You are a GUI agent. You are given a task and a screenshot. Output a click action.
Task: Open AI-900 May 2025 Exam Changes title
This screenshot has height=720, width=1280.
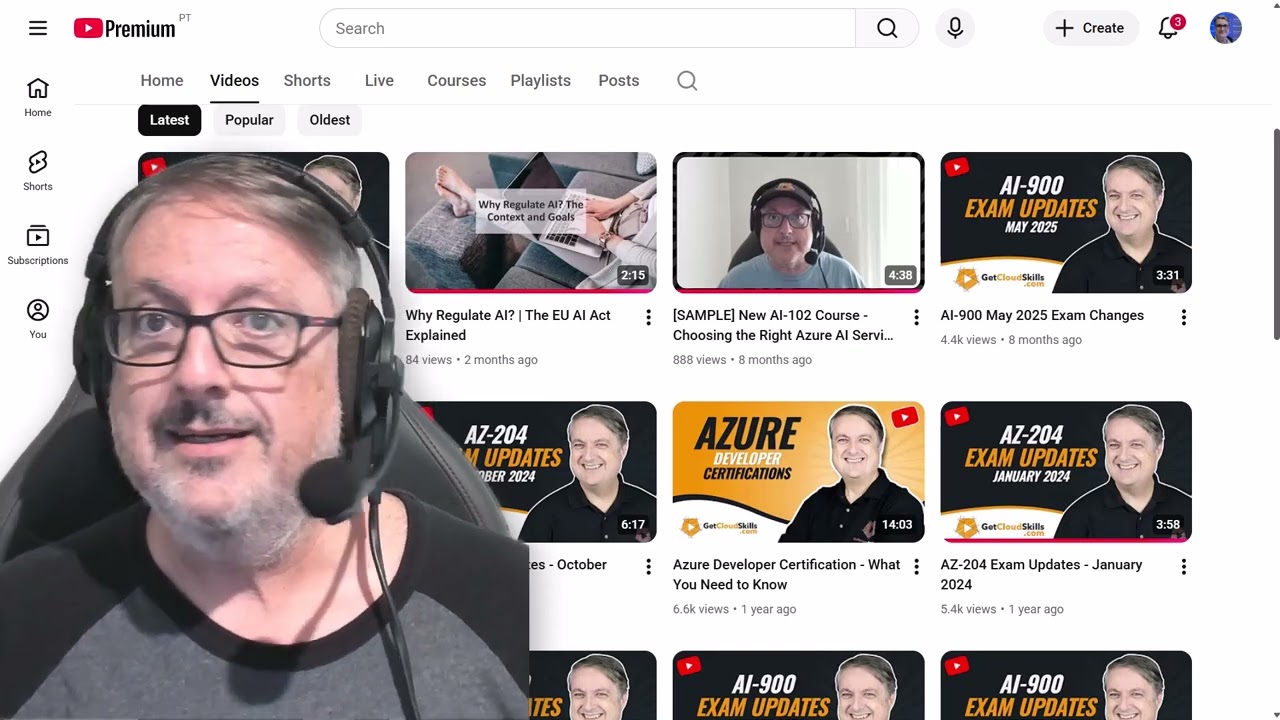pyautogui.click(x=1042, y=316)
